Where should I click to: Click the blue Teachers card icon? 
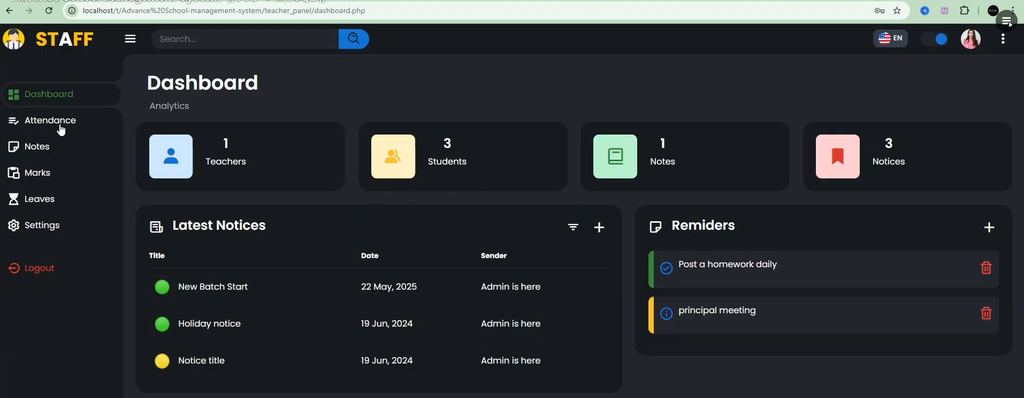coord(170,156)
